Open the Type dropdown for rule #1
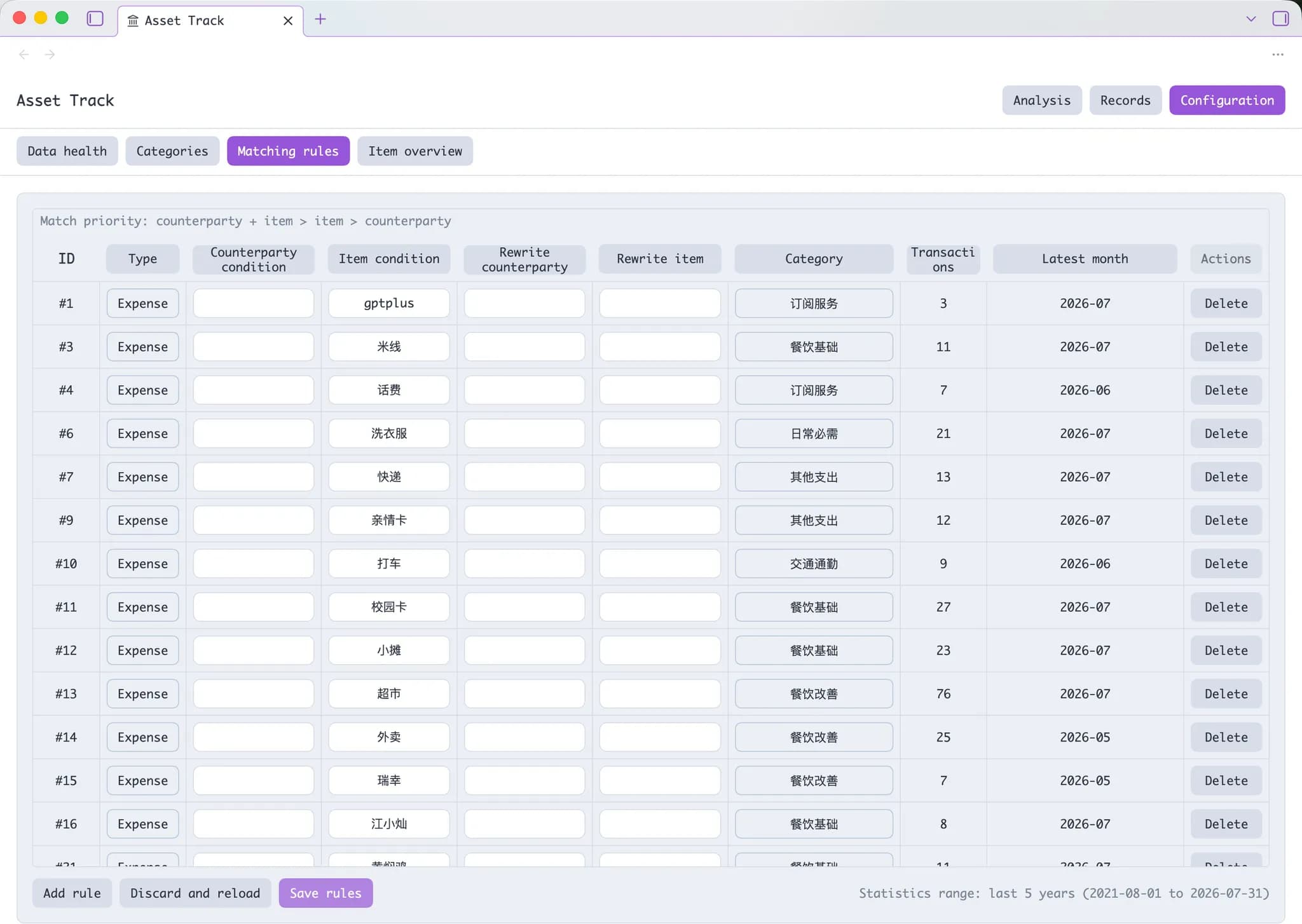1302x924 pixels. [142, 303]
